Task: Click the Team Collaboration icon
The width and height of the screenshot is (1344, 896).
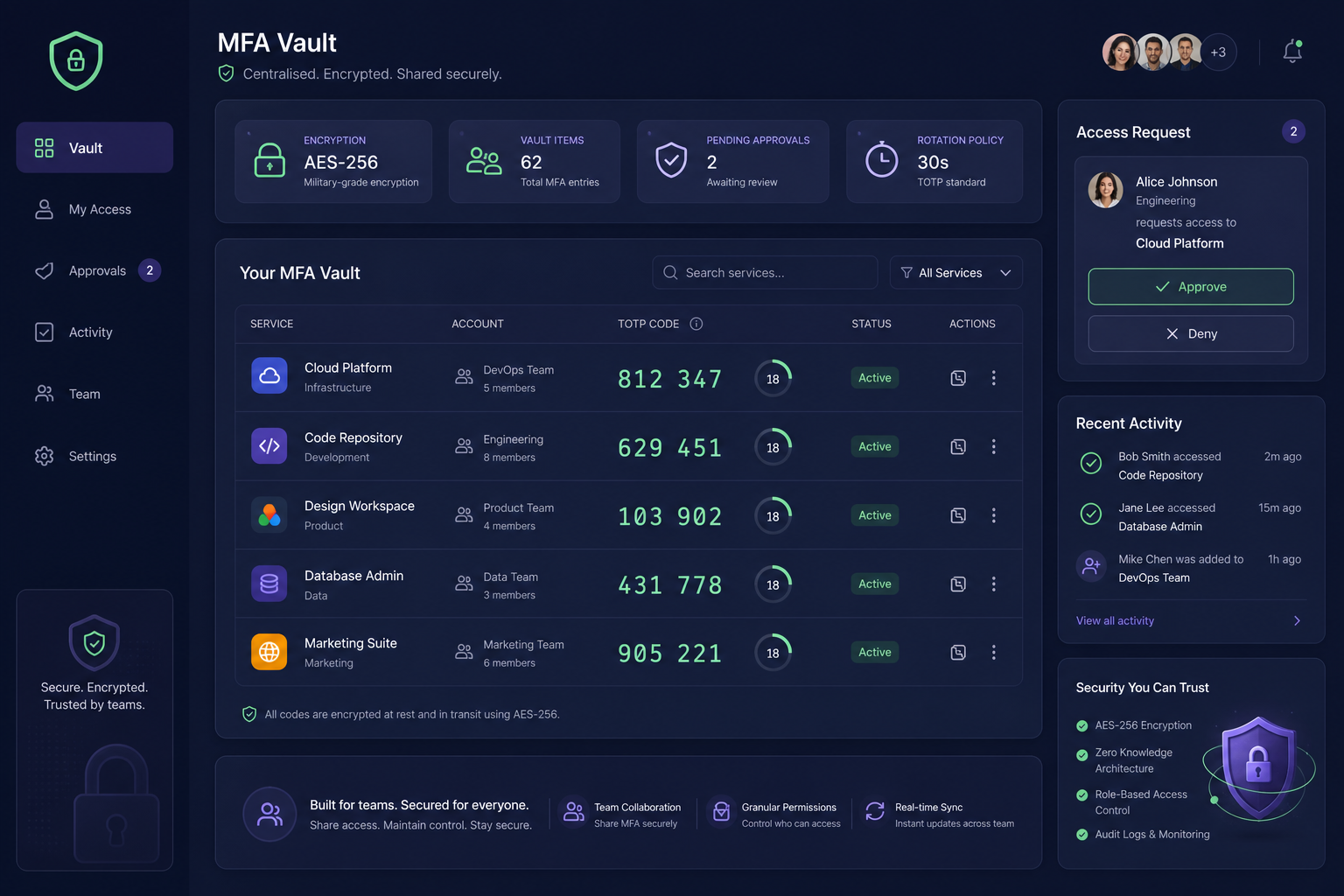Action: (574, 812)
